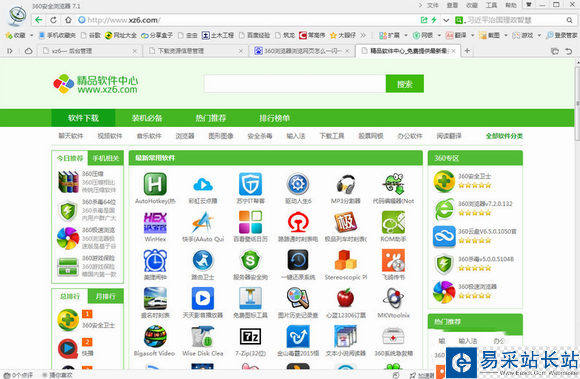Switch to the 360浏览器浏览网页 tab
The height and width of the screenshot is (379, 580).
(302, 51)
